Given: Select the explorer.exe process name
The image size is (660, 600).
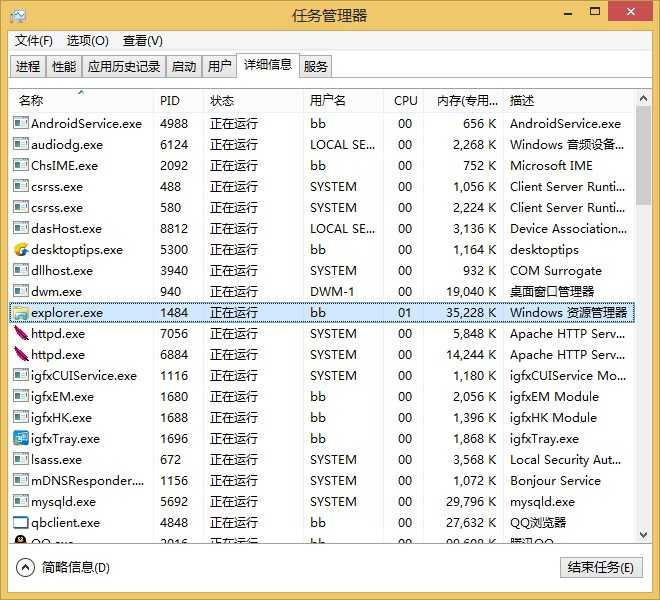Looking at the screenshot, I should (x=67, y=312).
